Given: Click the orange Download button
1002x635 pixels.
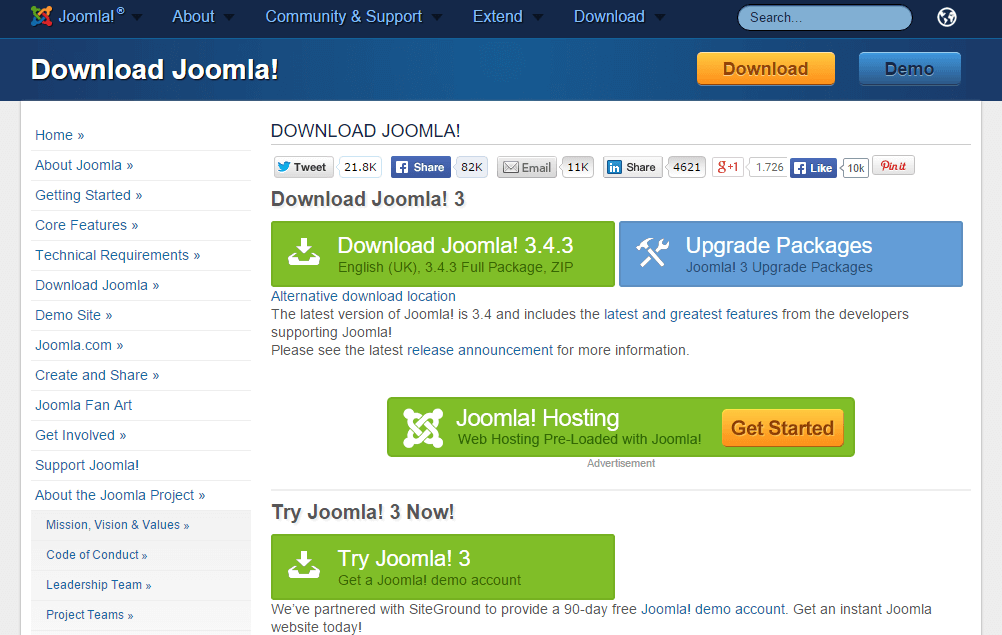Looking at the screenshot, I should tap(765, 68).
